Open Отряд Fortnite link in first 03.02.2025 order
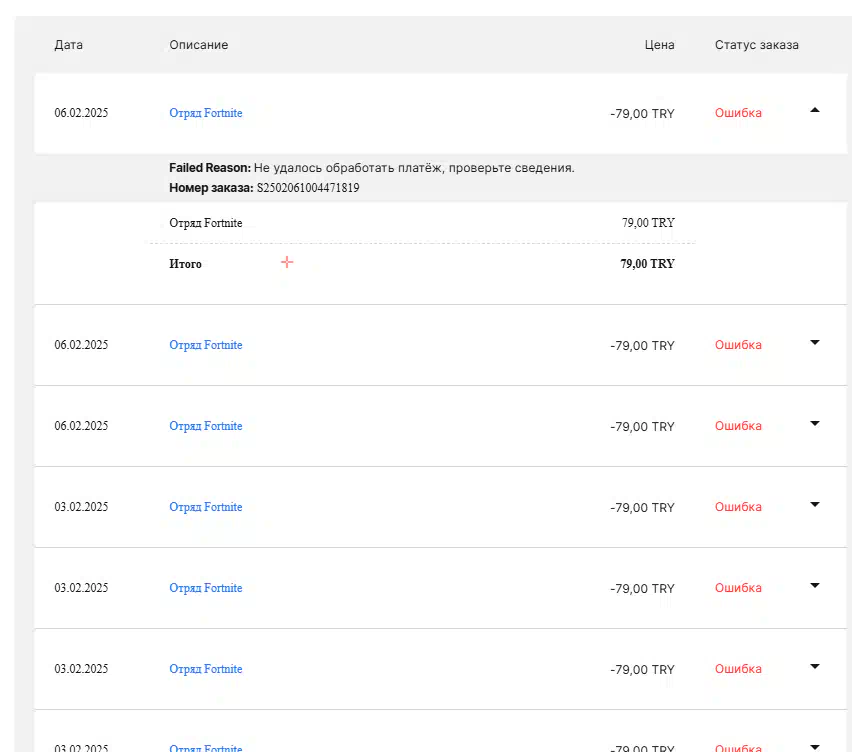852x752 pixels. point(205,507)
